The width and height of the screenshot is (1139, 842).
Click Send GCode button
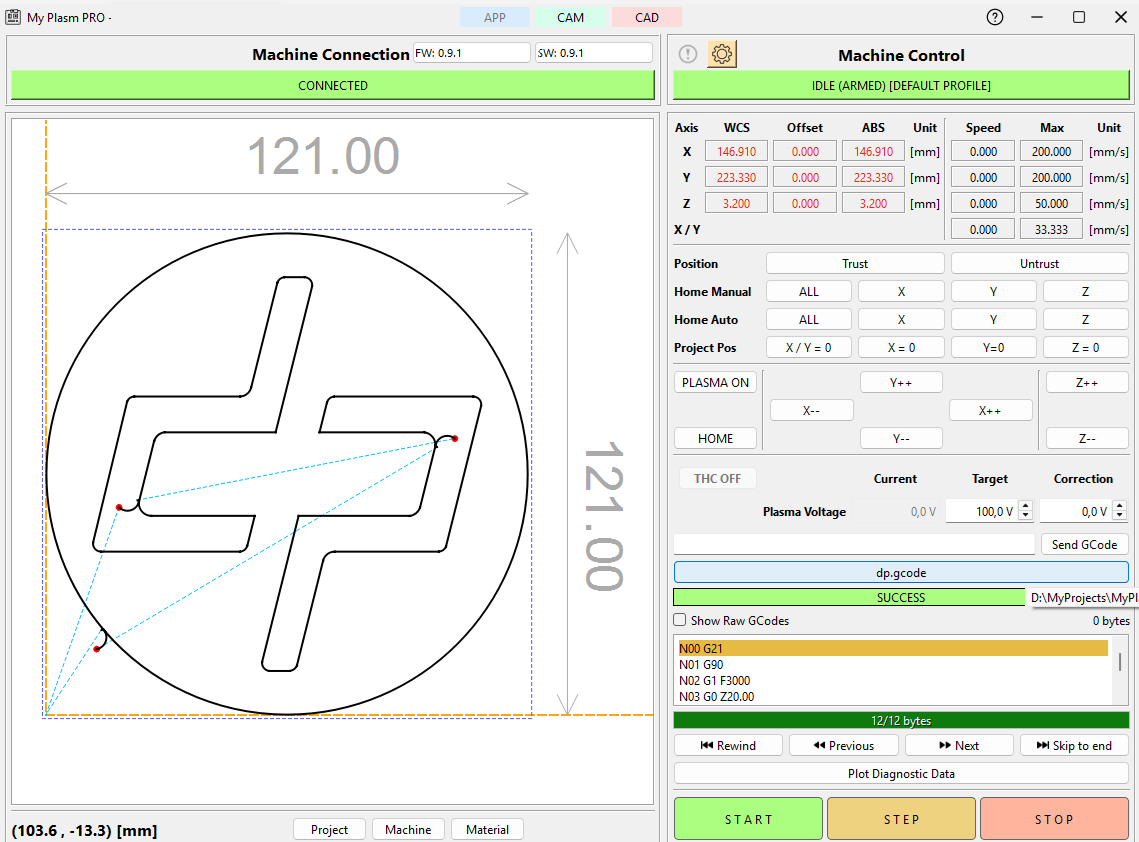pos(1085,544)
